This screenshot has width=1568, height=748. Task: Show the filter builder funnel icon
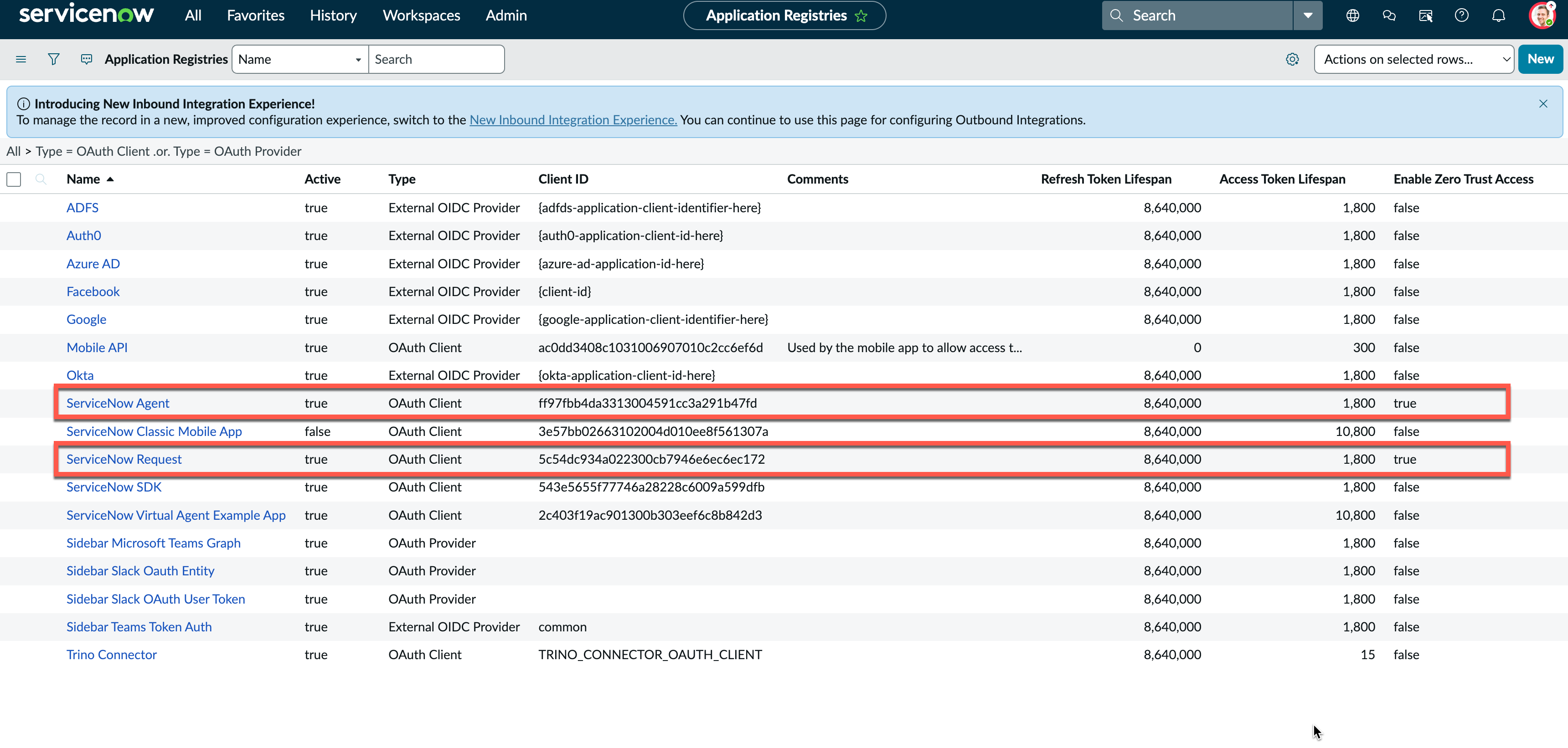click(x=54, y=59)
